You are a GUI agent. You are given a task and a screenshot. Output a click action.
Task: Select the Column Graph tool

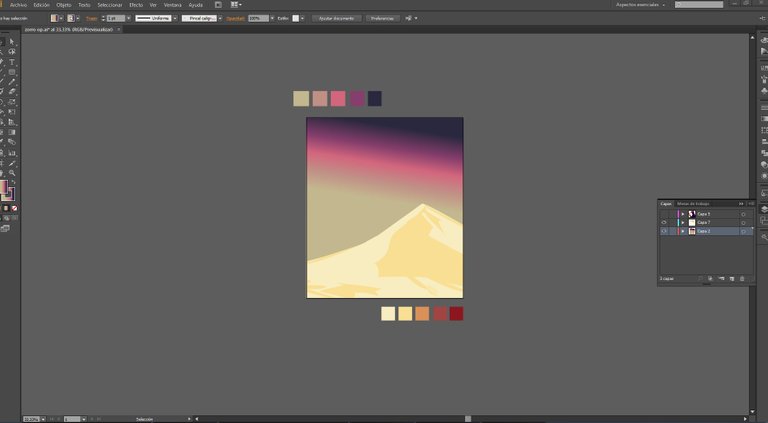pyautogui.click(x=12, y=153)
